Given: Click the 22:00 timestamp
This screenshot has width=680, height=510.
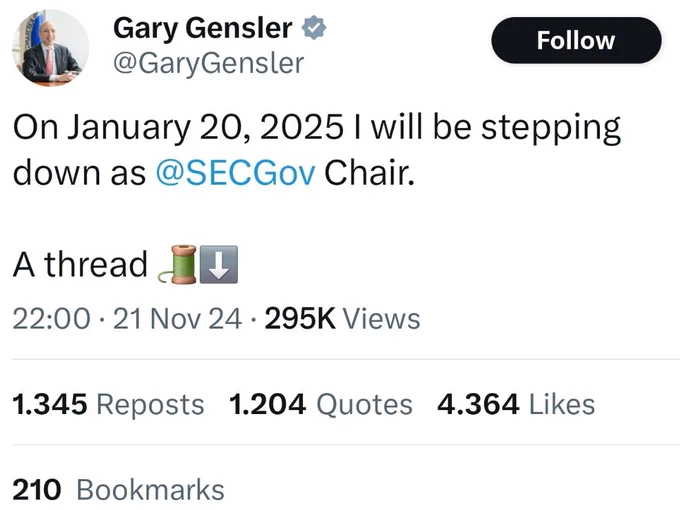Looking at the screenshot, I should pos(52,319).
